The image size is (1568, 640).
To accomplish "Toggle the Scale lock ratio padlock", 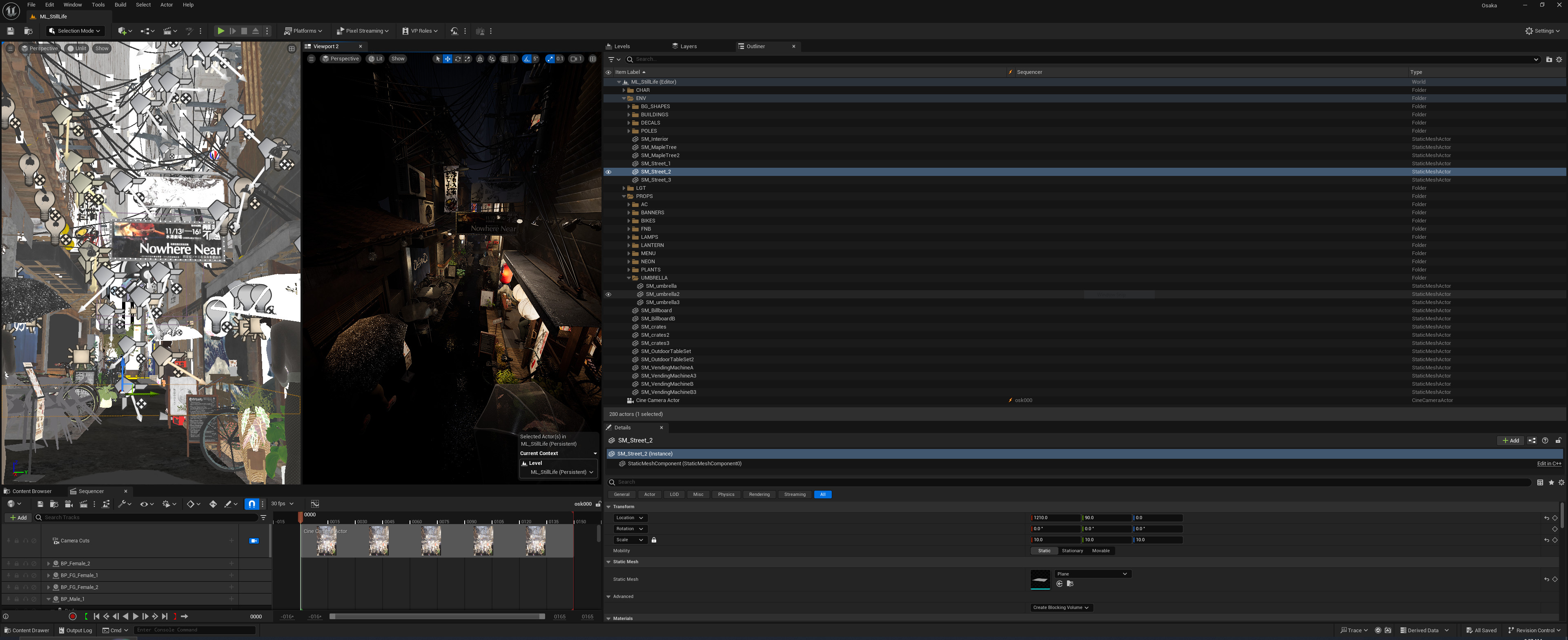I will pos(654,540).
